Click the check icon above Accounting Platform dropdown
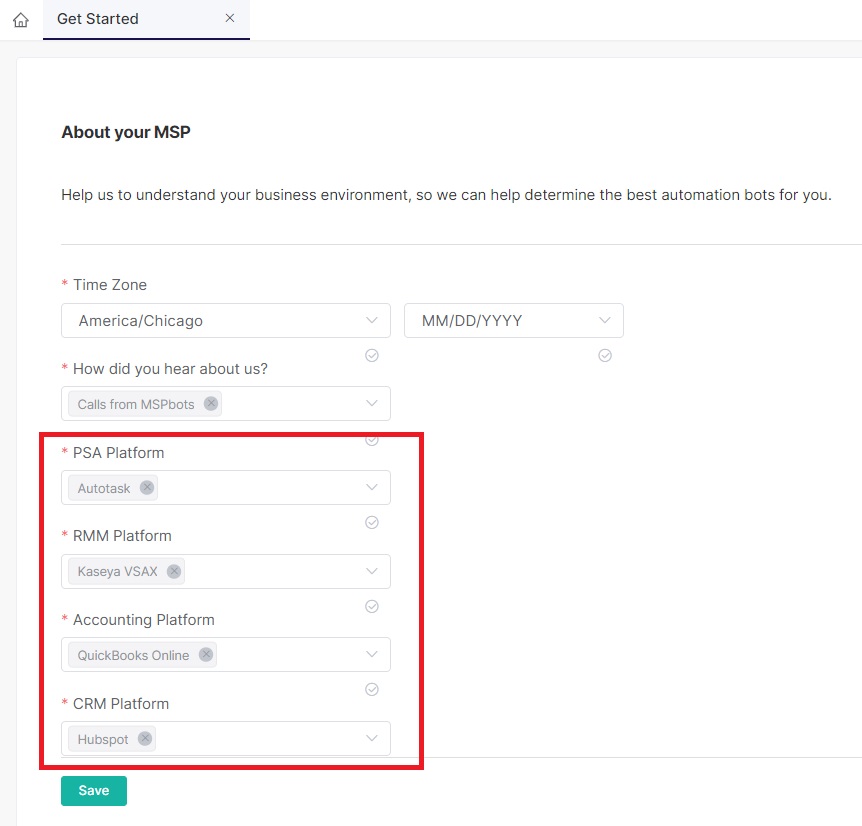This screenshot has width=862, height=826. tap(372, 606)
